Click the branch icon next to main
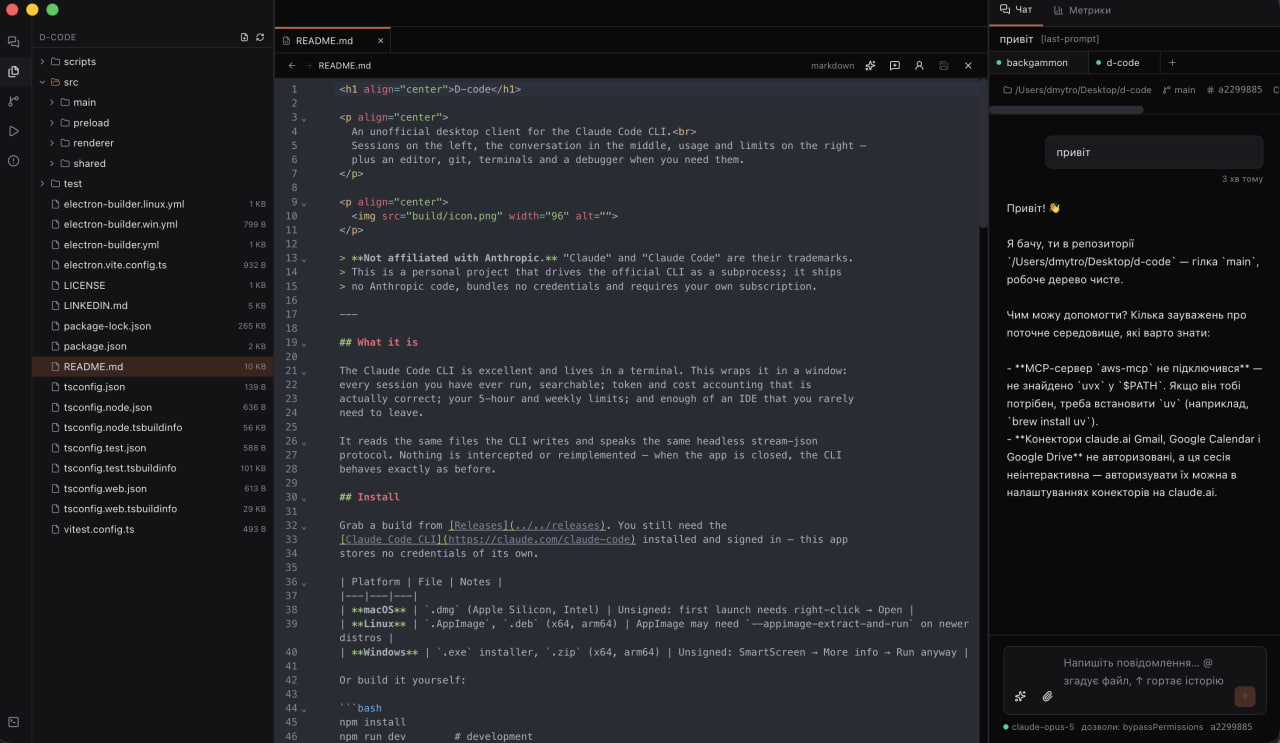1280x743 pixels. (1166, 90)
